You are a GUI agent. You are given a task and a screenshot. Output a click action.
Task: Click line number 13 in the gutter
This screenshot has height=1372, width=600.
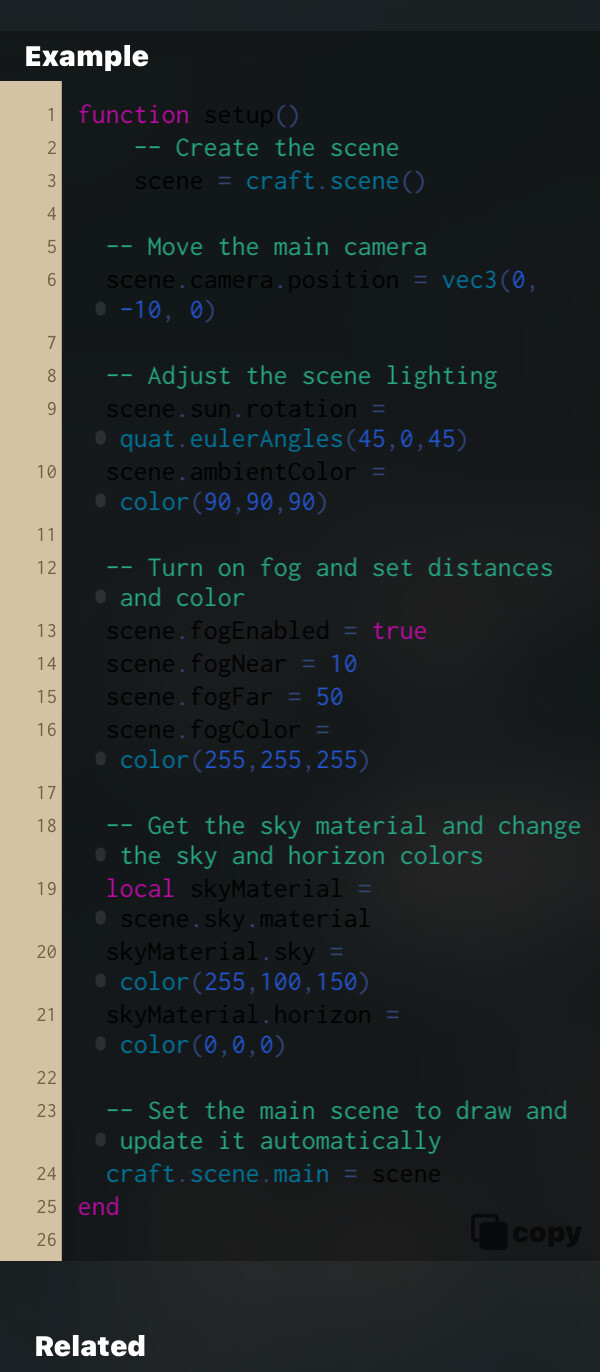point(47,631)
